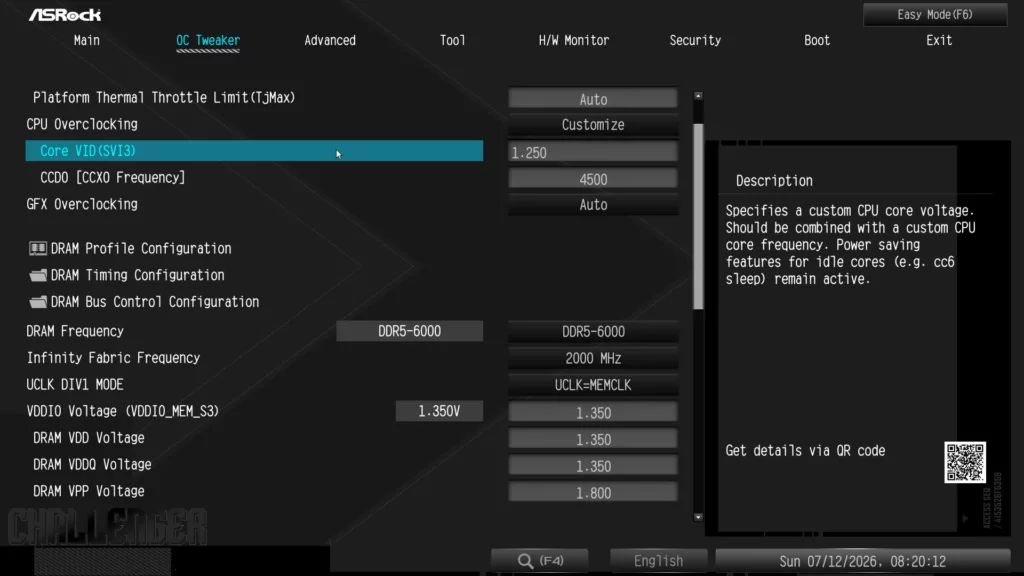This screenshot has height=576, width=1024.
Task: Click the Core VID 1.250 input field
Action: coord(593,152)
